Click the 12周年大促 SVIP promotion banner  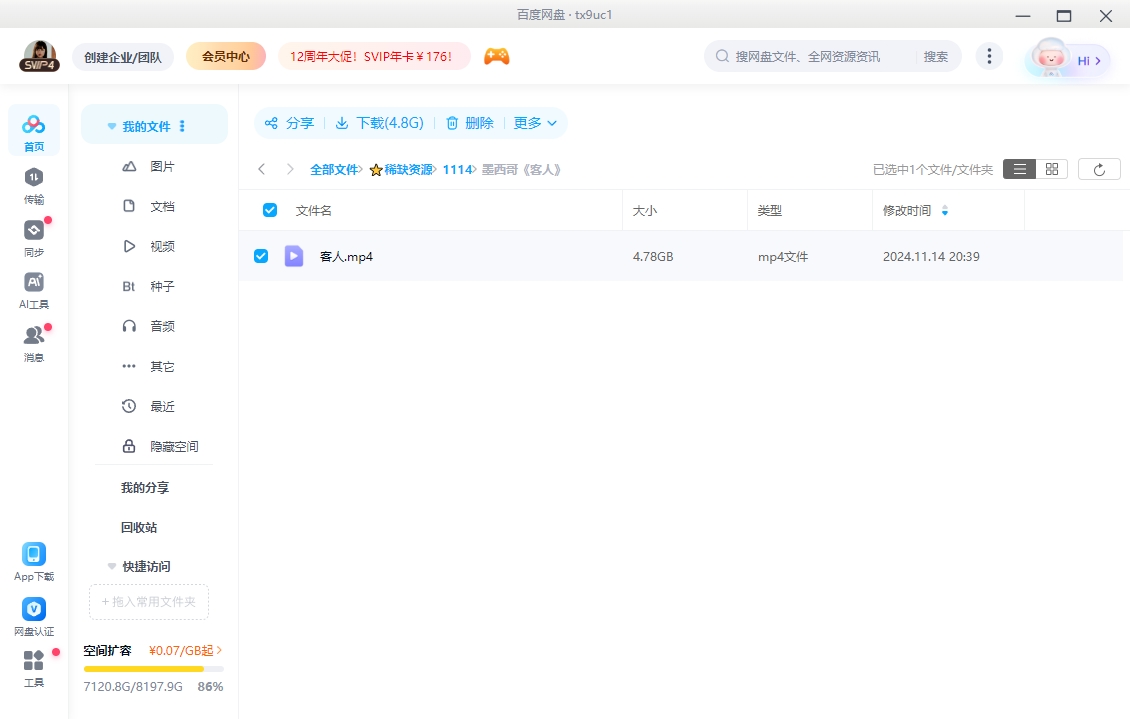[374, 56]
